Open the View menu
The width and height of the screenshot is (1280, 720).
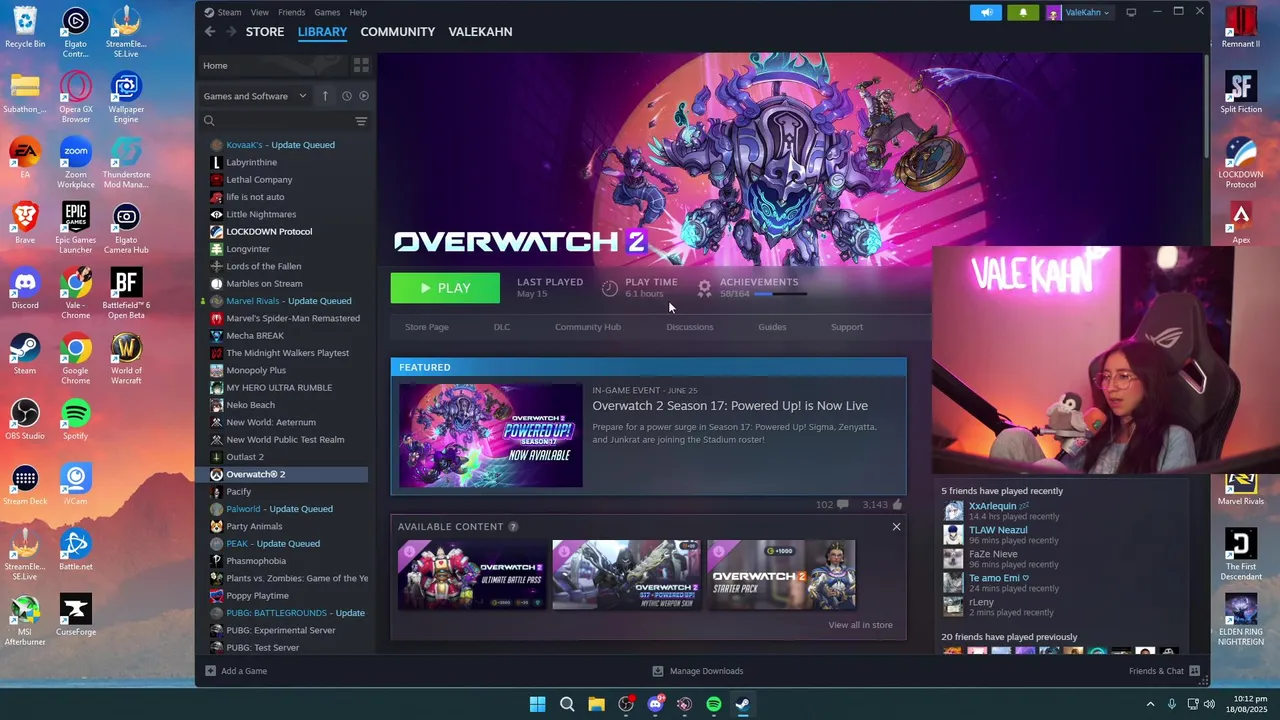pos(260,12)
